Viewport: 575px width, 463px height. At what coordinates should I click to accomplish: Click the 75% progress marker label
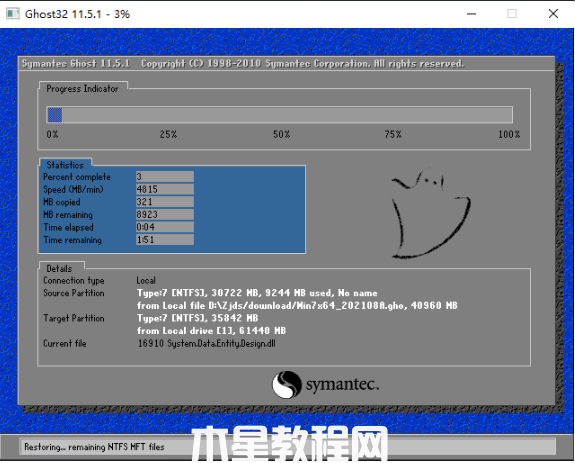[393, 135]
